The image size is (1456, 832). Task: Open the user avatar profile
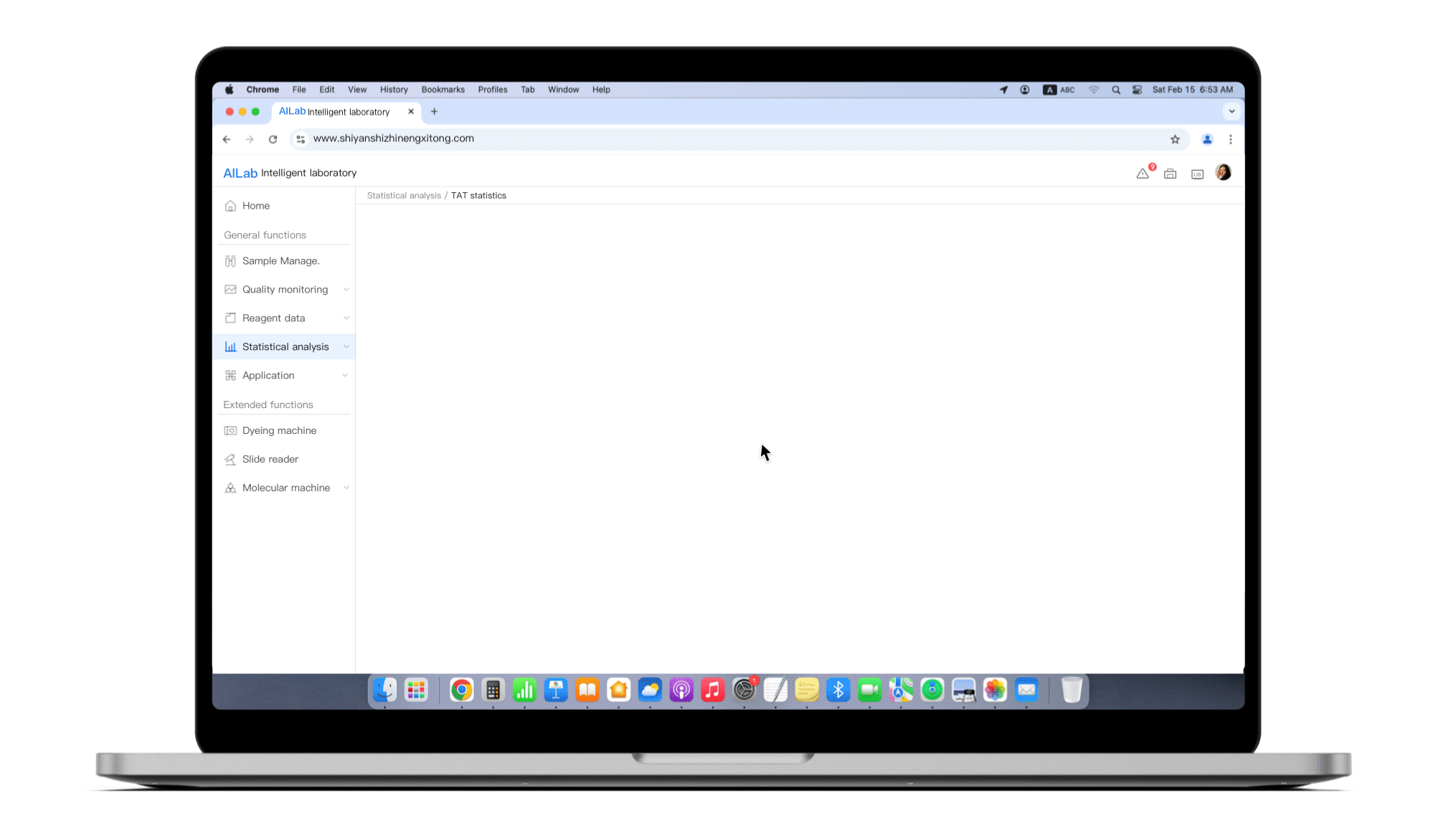click(x=1223, y=172)
